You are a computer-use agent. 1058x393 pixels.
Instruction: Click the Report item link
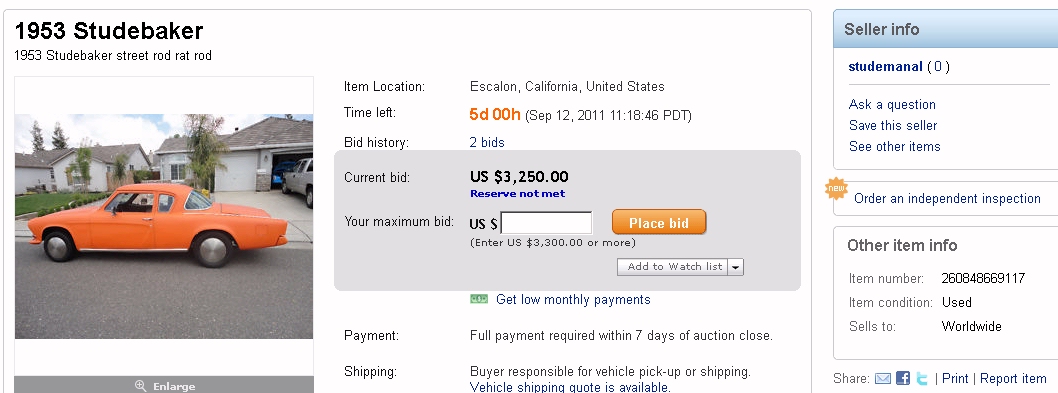tap(1013, 379)
